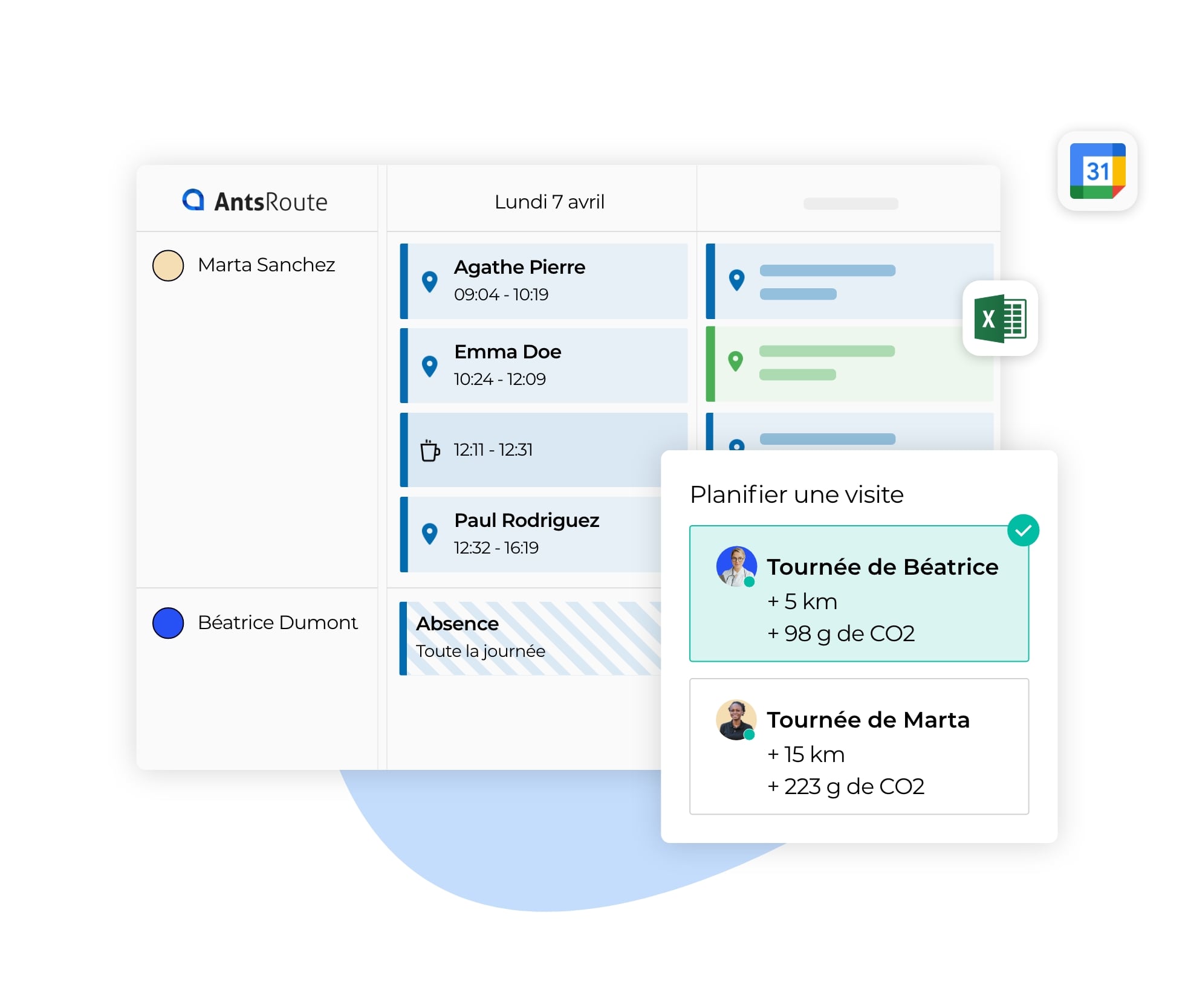
Task: Click Béatrice Dumont's blue color circle
Action: 168,623
